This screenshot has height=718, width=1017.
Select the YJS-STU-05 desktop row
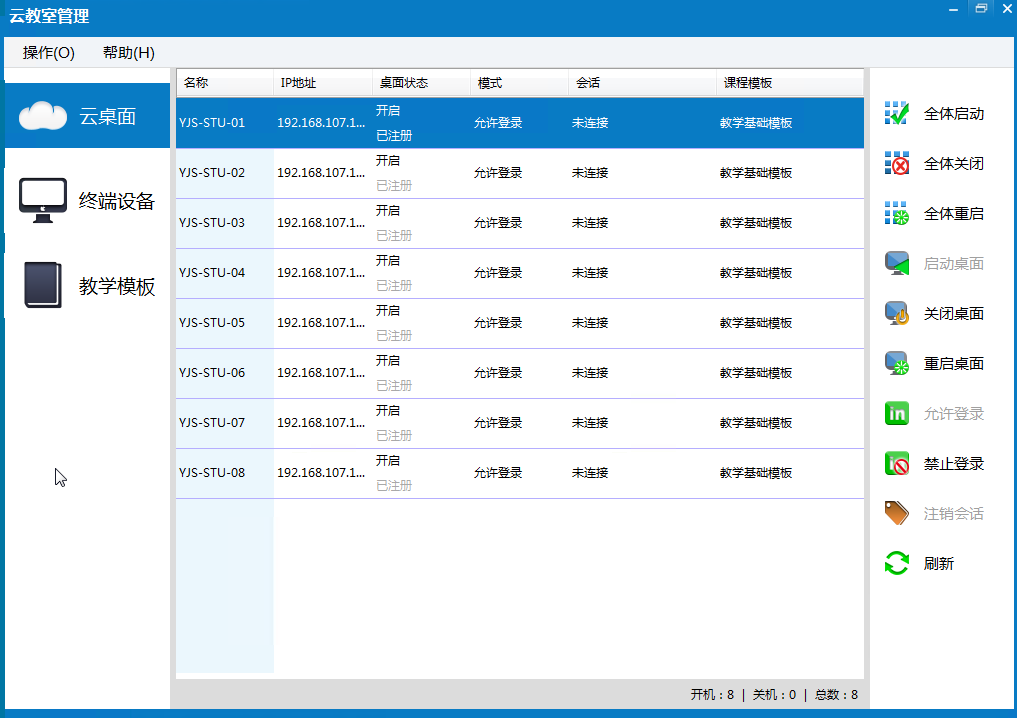[212, 323]
